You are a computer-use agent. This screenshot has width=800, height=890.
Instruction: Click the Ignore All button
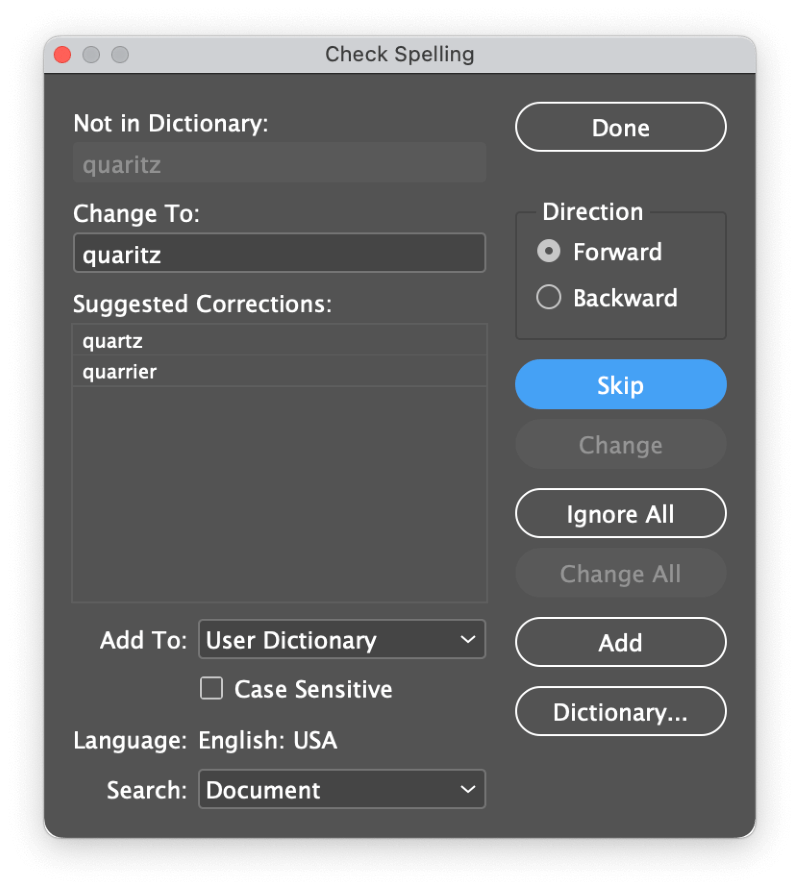click(x=621, y=514)
